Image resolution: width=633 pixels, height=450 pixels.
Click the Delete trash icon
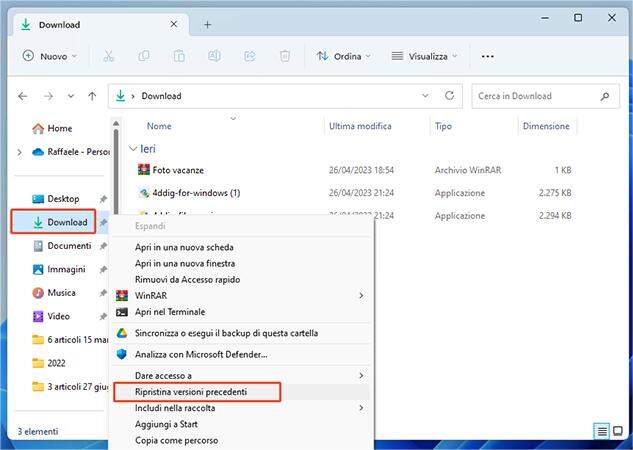[285, 56]
